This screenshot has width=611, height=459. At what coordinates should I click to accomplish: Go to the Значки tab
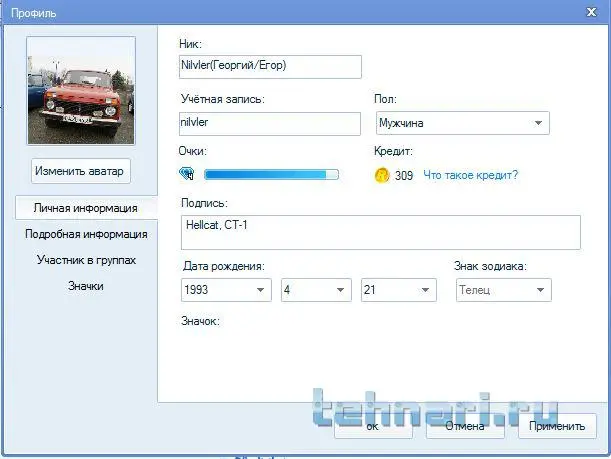[86, 286]
